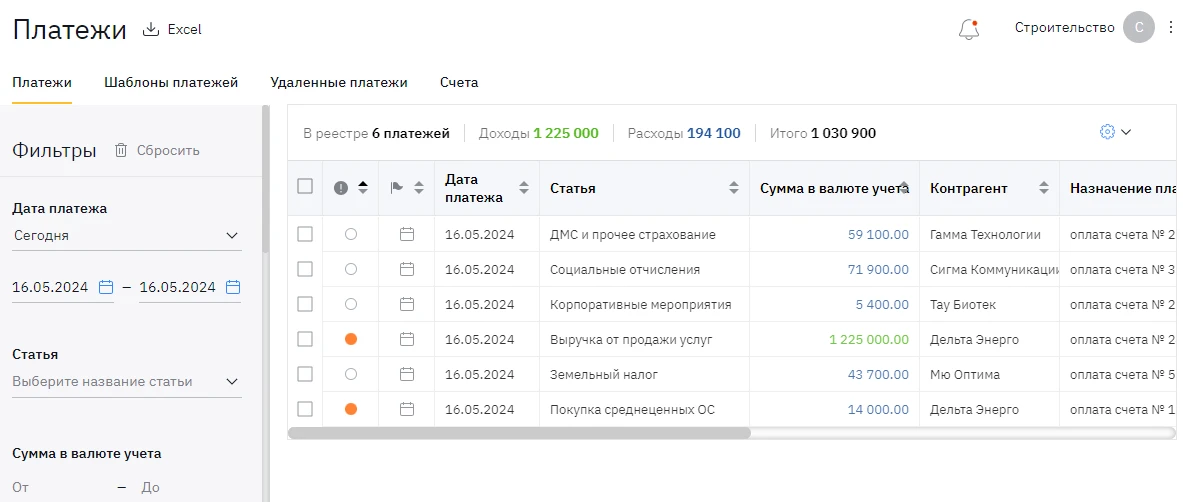The image size is (1183, 502).
Task: Click calendar icon in Покупка среднеценных ОС row
Action: tap(407, 409)
